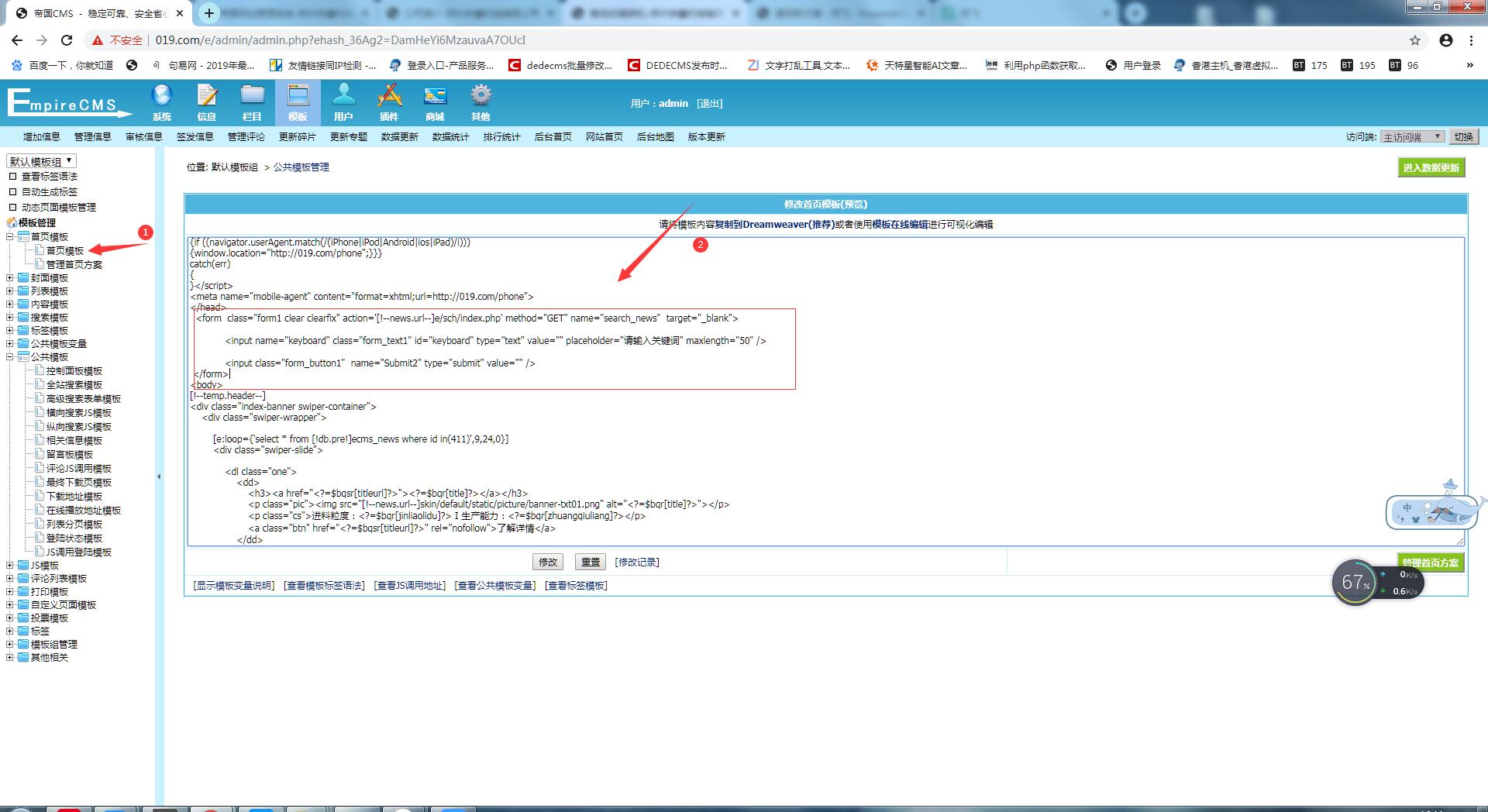1488x812 pixels.
Task: Expand JS模板 tree node
Action: tap(10, 565)
